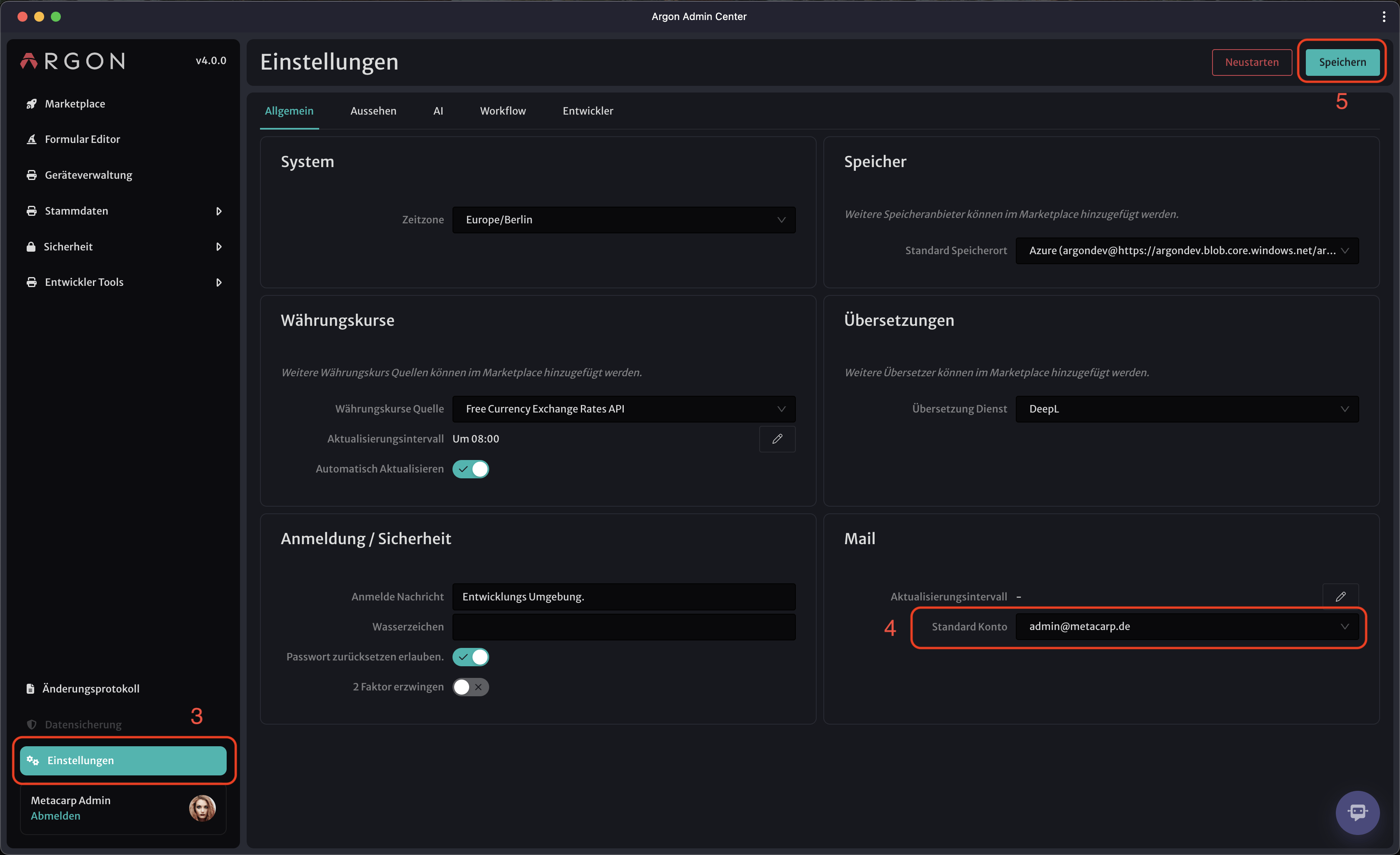Switch to the AI tab

pyautogui.click(x=438, y=111)
